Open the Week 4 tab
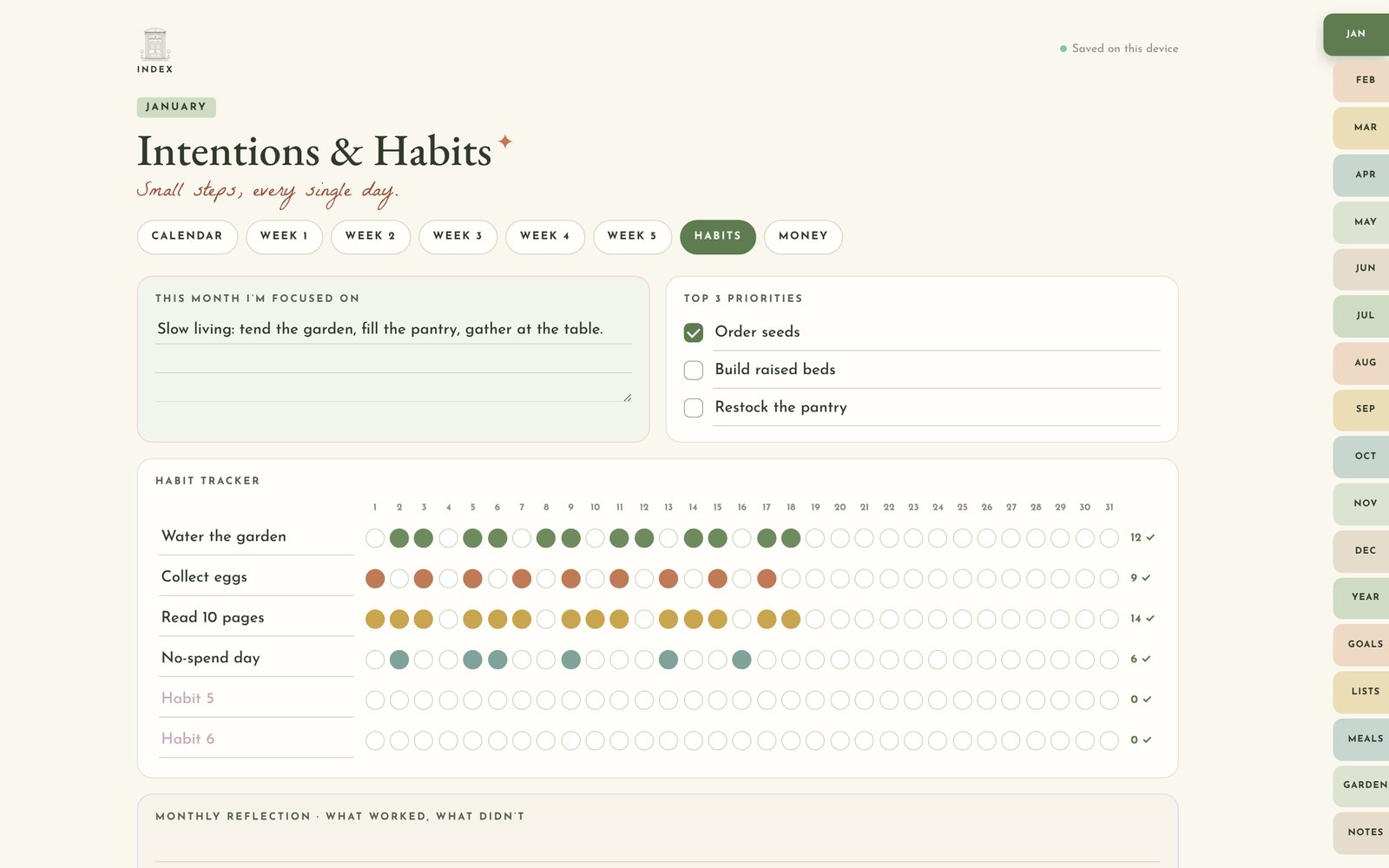Viewport: 1389px width, 868px height. click(545, 236)
